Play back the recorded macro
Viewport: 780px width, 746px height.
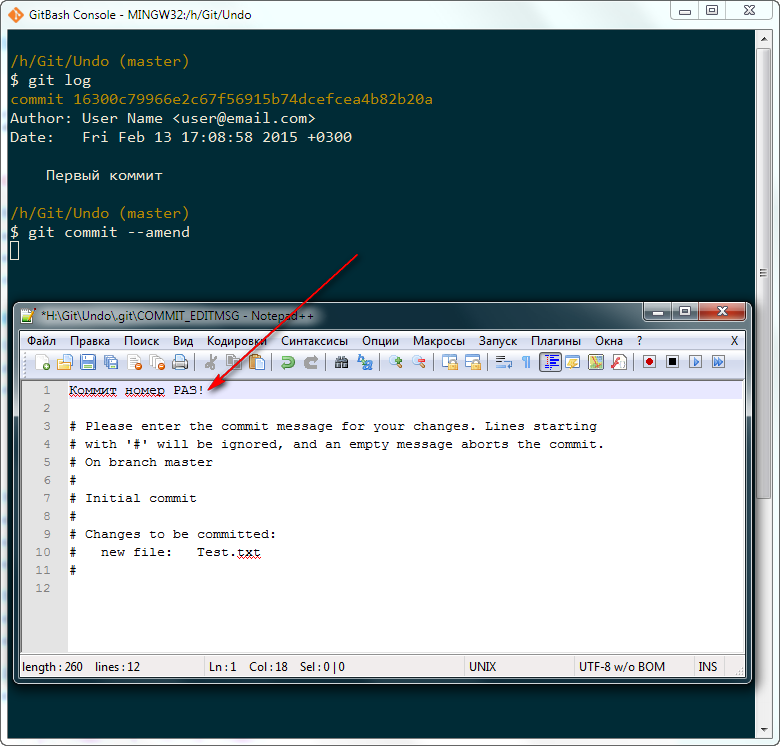click(x=695, y=362)
